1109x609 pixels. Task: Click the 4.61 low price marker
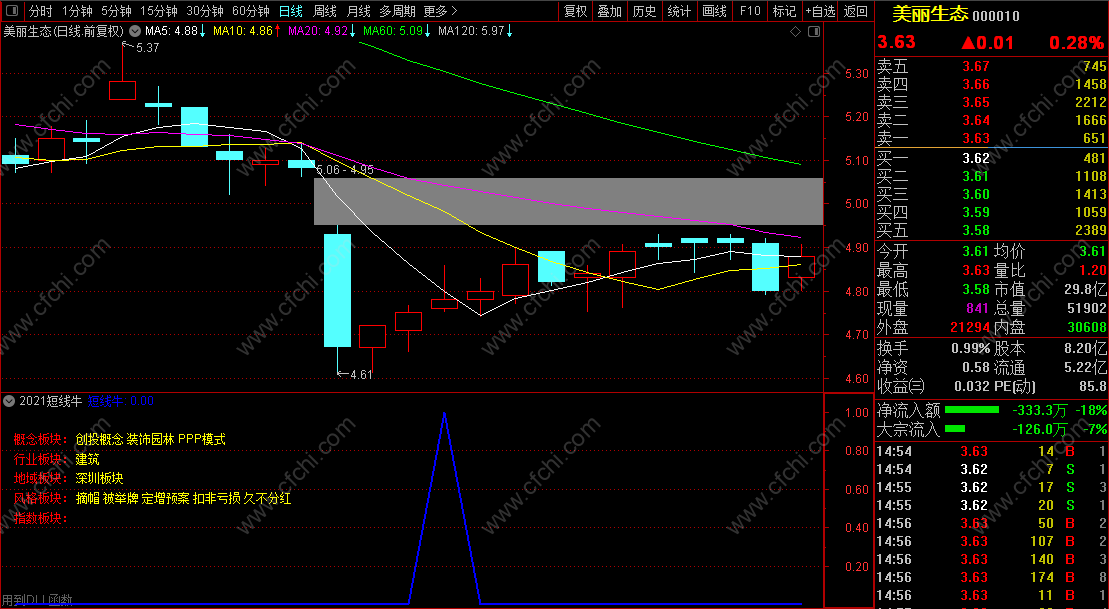pyautogui.click(x=355, y=374)
